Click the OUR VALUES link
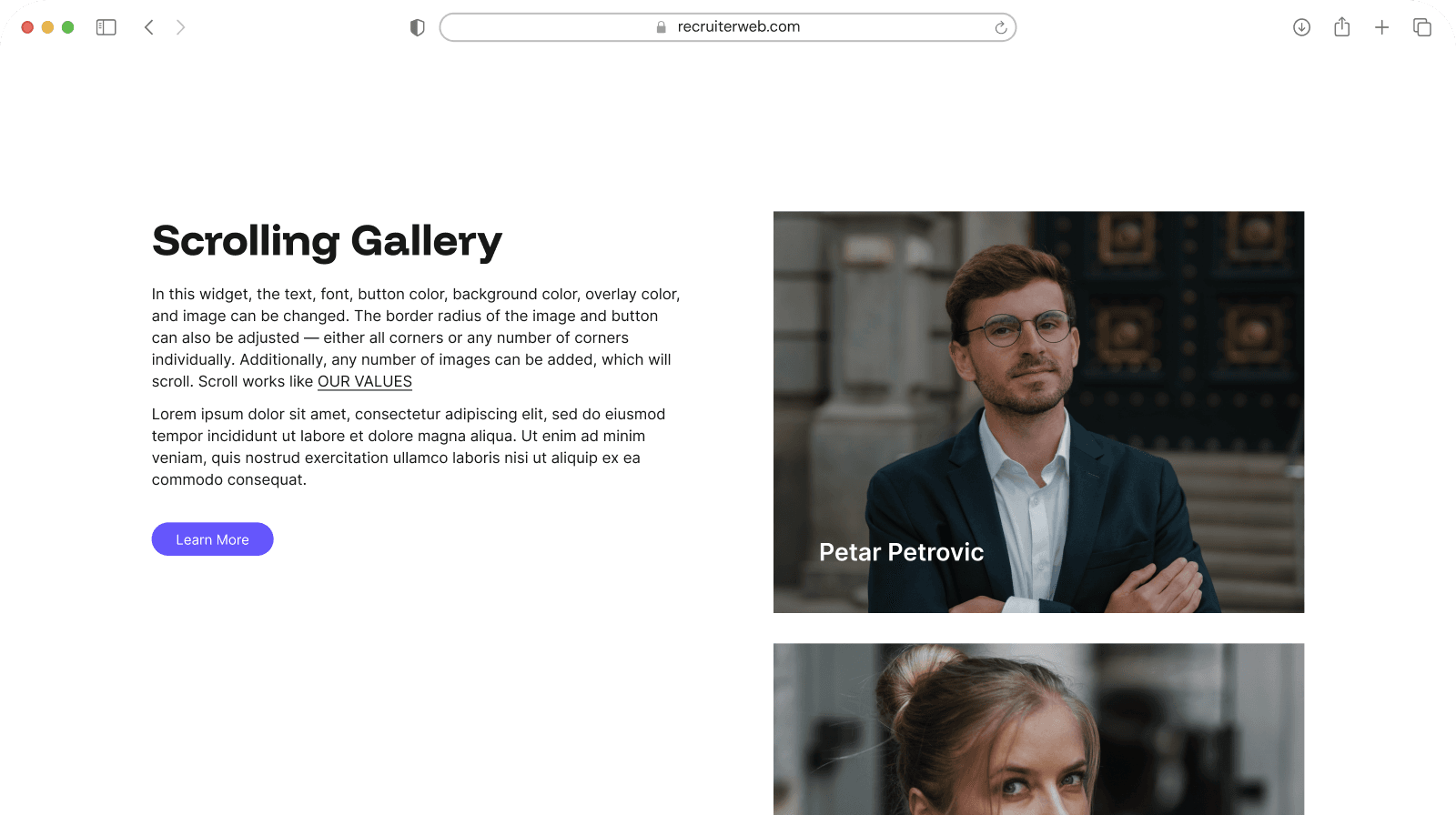Viewport: 1456px width, 815px height. click(364, 381)
